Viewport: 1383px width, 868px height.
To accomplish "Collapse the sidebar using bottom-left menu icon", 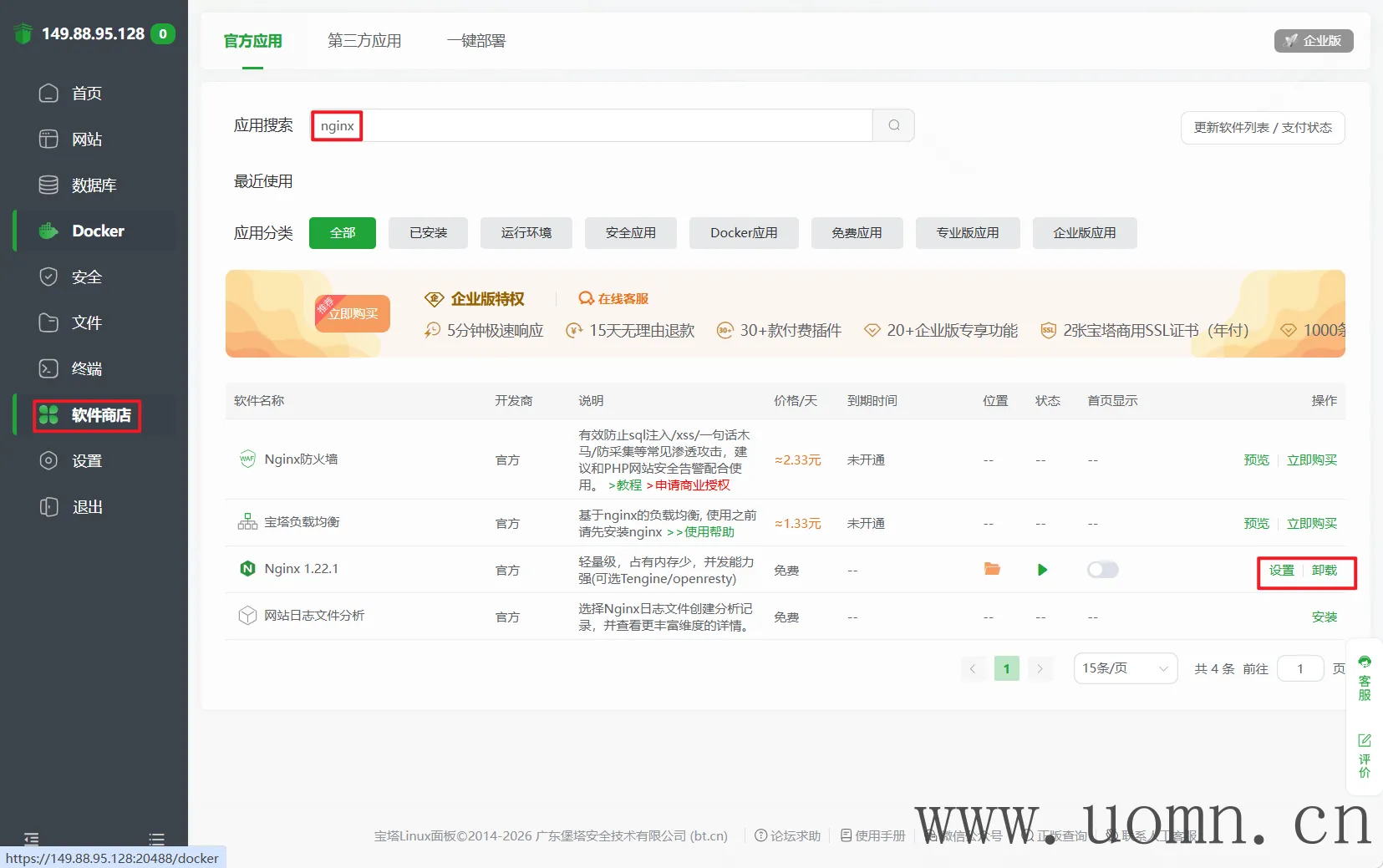I will point(31,838).
